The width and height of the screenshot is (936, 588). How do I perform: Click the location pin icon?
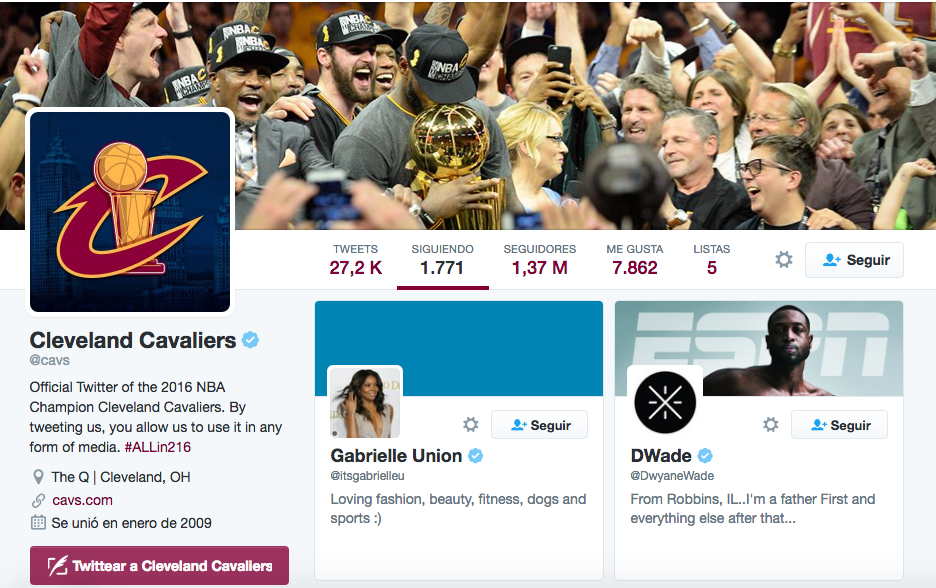coord(38,477)
